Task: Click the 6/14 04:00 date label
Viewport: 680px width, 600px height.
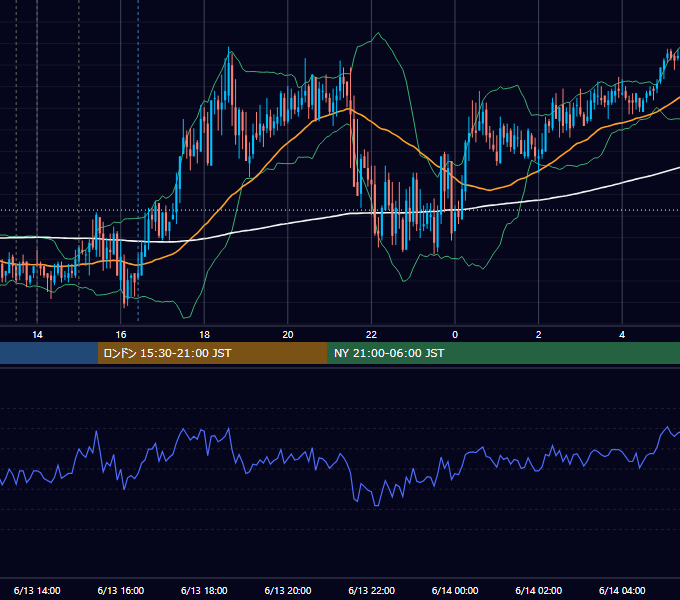Action: (x=622, y=590)
